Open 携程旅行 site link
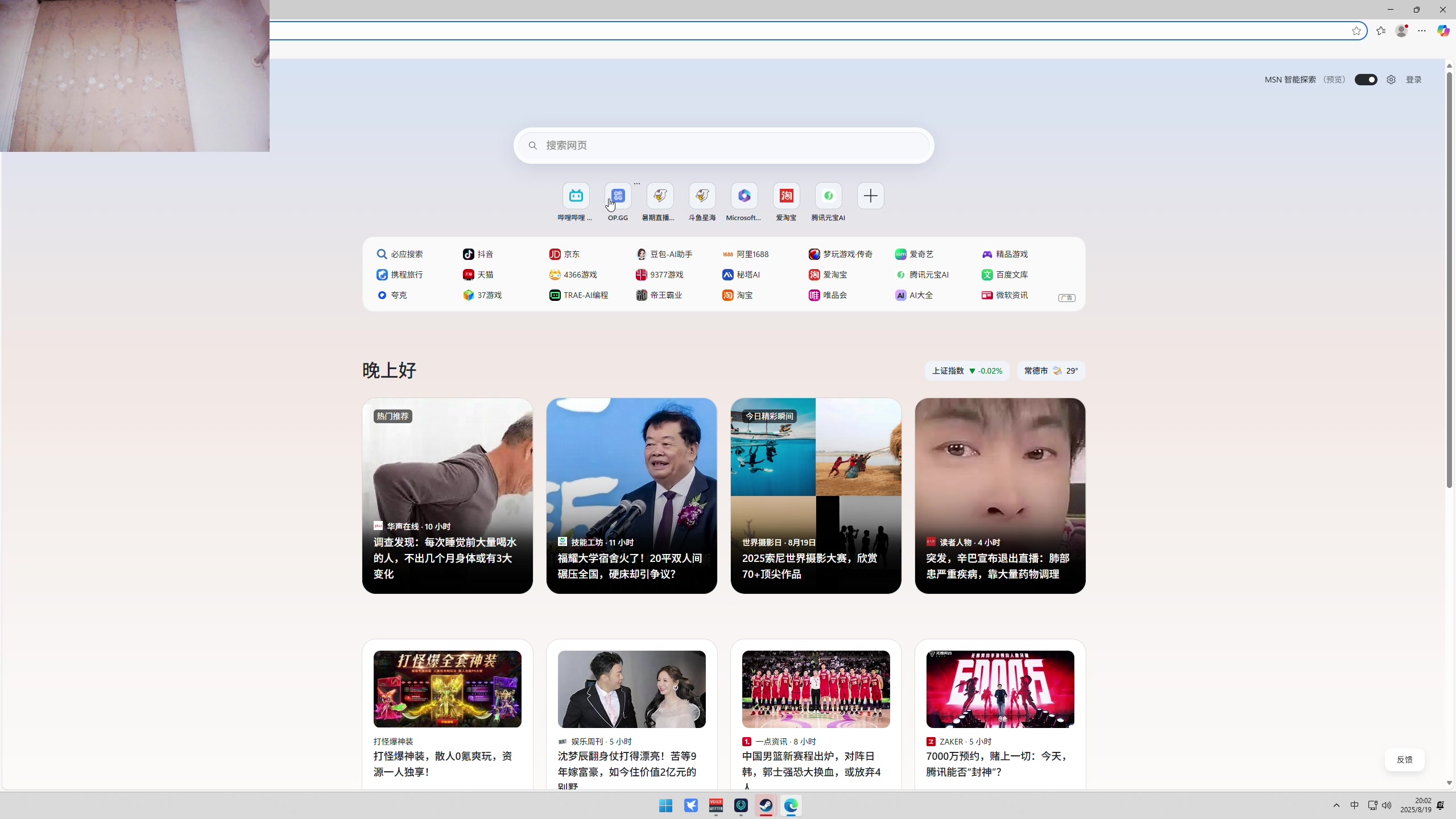The image size is (1456, 819). pos(399,275)
